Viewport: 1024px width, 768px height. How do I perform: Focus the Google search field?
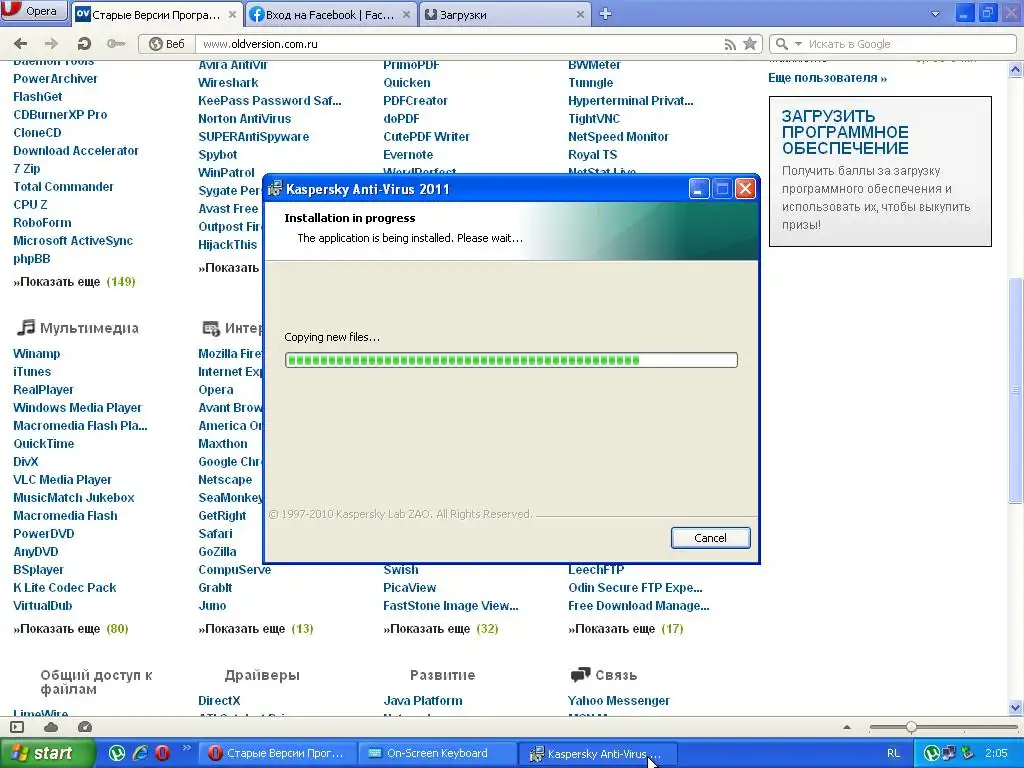click(908, 44)
